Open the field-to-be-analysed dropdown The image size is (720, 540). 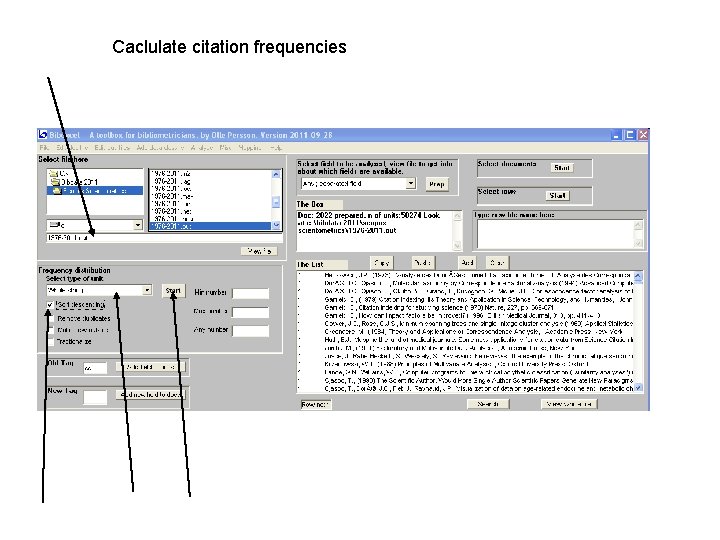click(x=411, y=184)
